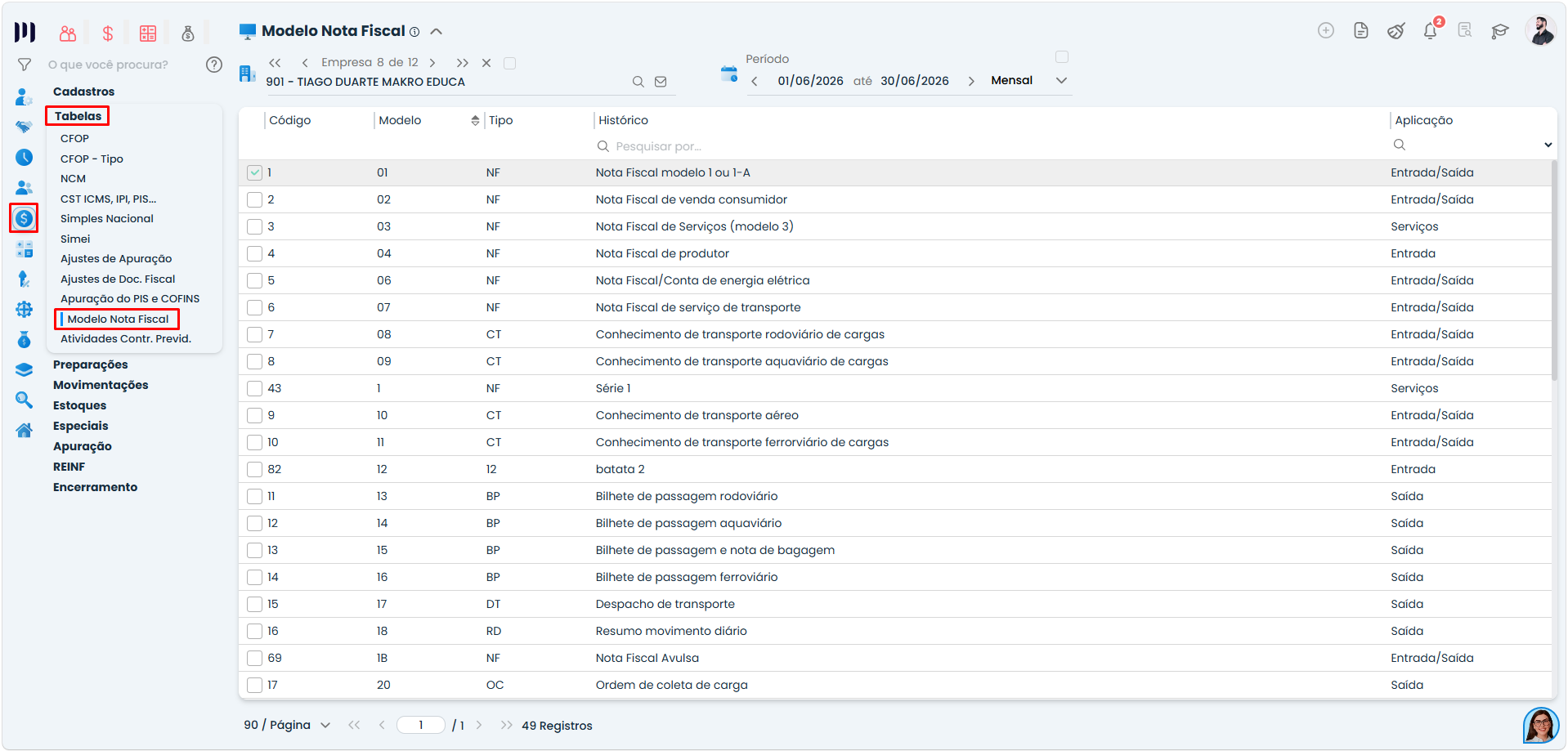Go to the next company arrow

pos(432,63)
